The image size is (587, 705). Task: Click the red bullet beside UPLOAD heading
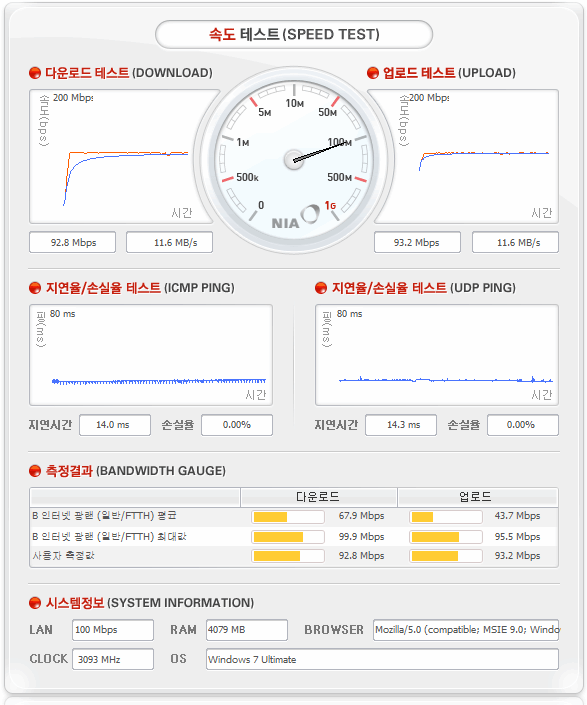373,73
